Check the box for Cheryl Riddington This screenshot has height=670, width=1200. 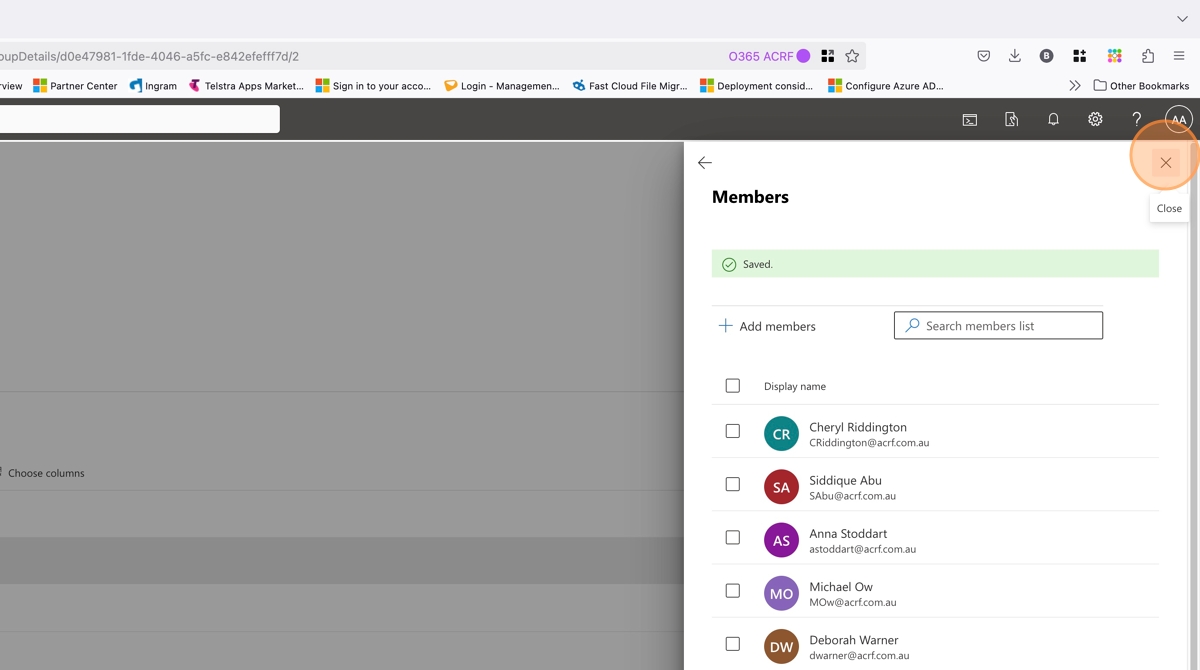(733, 431)
